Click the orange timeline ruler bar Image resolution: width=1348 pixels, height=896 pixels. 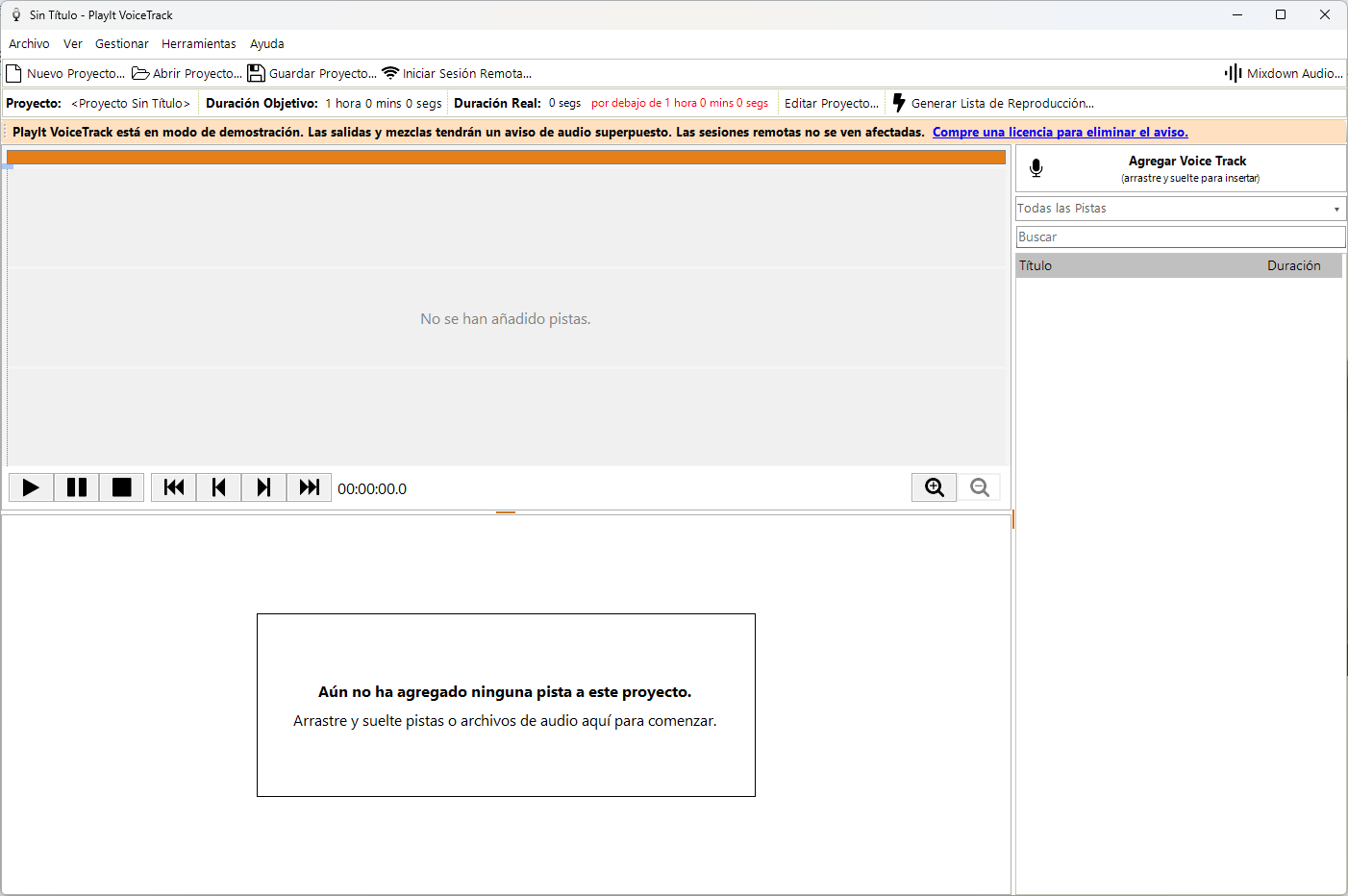(x=506, y=157)
